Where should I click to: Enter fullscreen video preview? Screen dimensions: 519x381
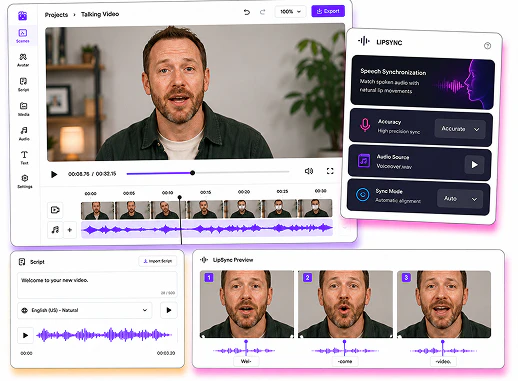330,171
